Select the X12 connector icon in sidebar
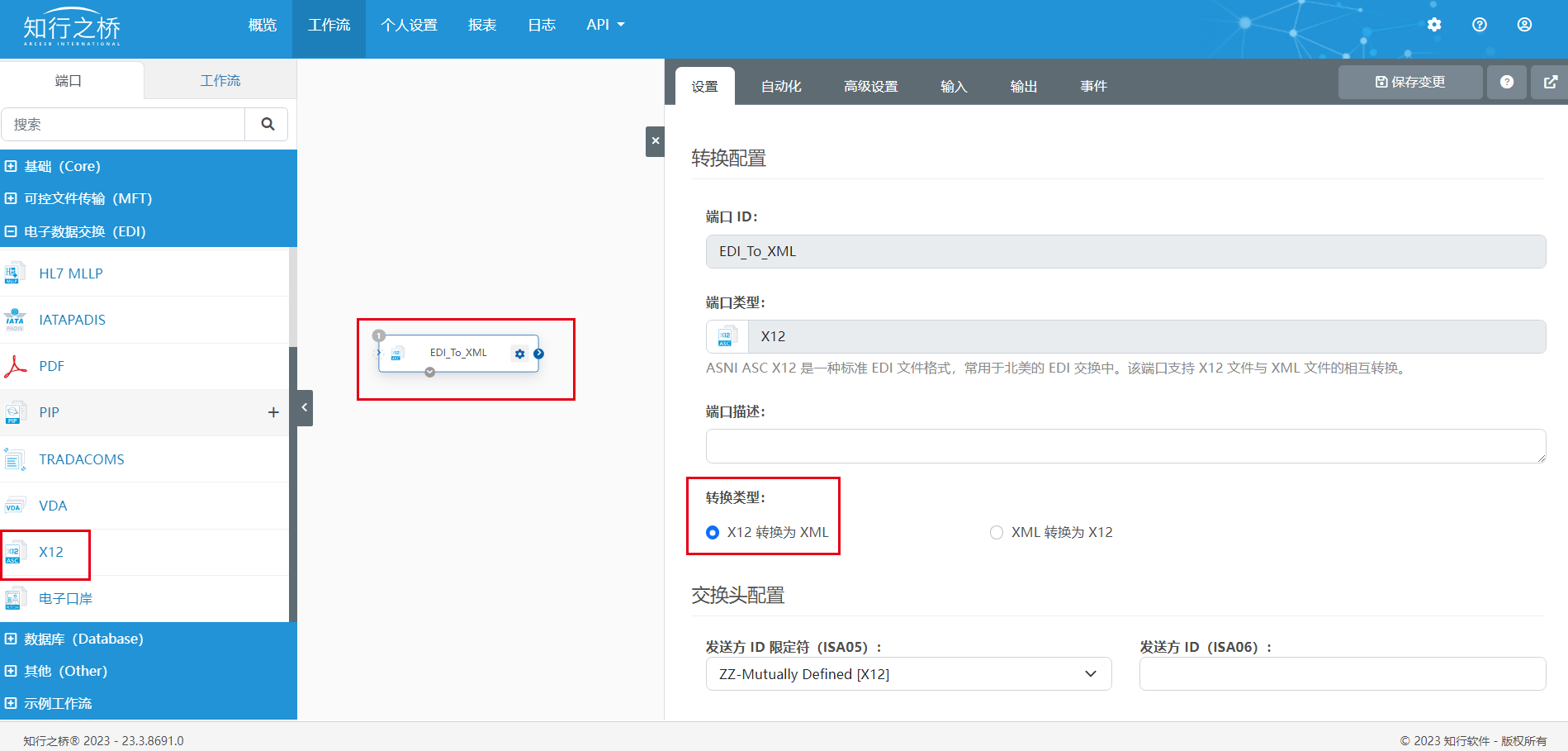Image resolution: width=1568 pixels, height=751 pixels. pos(14,552)
